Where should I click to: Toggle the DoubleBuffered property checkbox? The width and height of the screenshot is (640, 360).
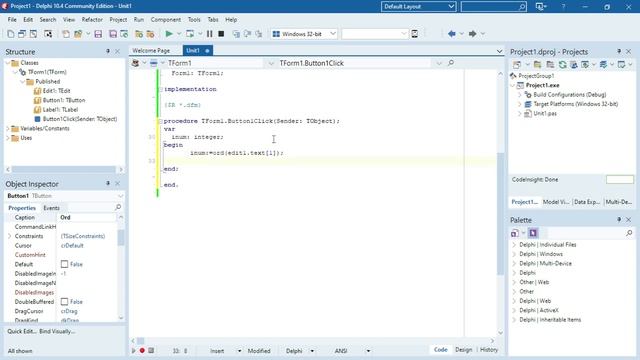click(x=64, y=302)
